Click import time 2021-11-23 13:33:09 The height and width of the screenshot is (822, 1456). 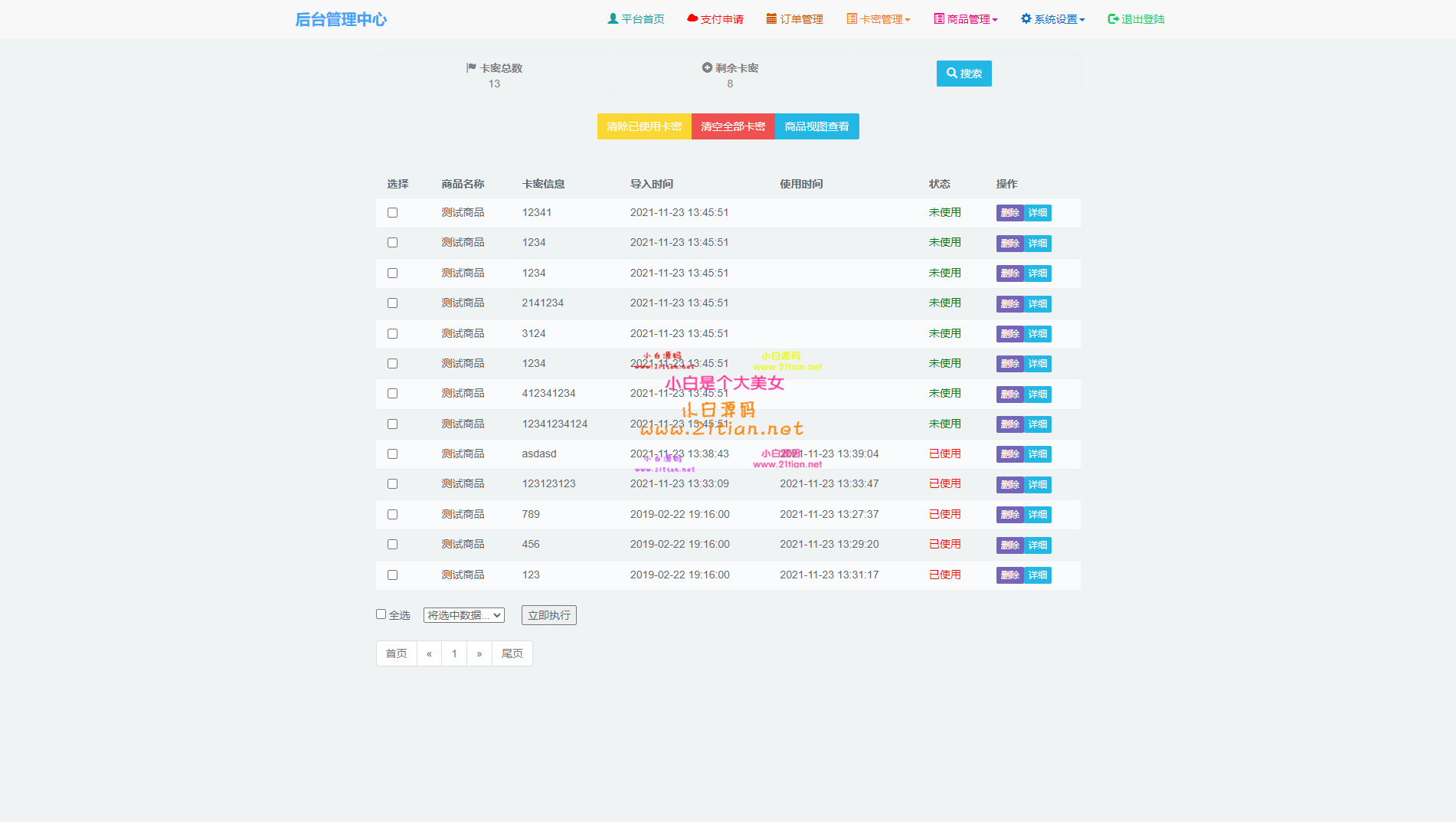tap(679, 483)
